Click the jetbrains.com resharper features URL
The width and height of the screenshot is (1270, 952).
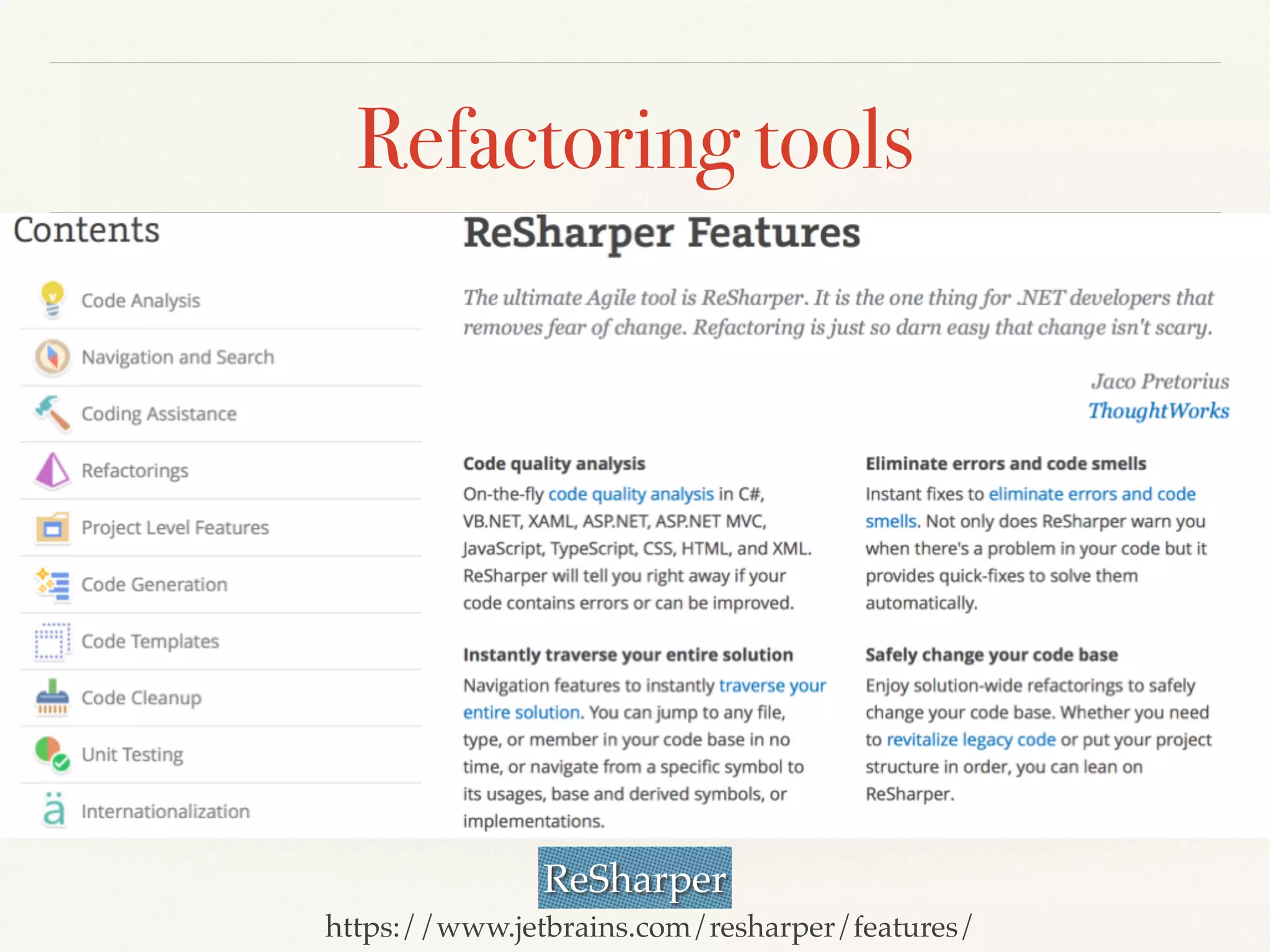[x=649, y=927]
